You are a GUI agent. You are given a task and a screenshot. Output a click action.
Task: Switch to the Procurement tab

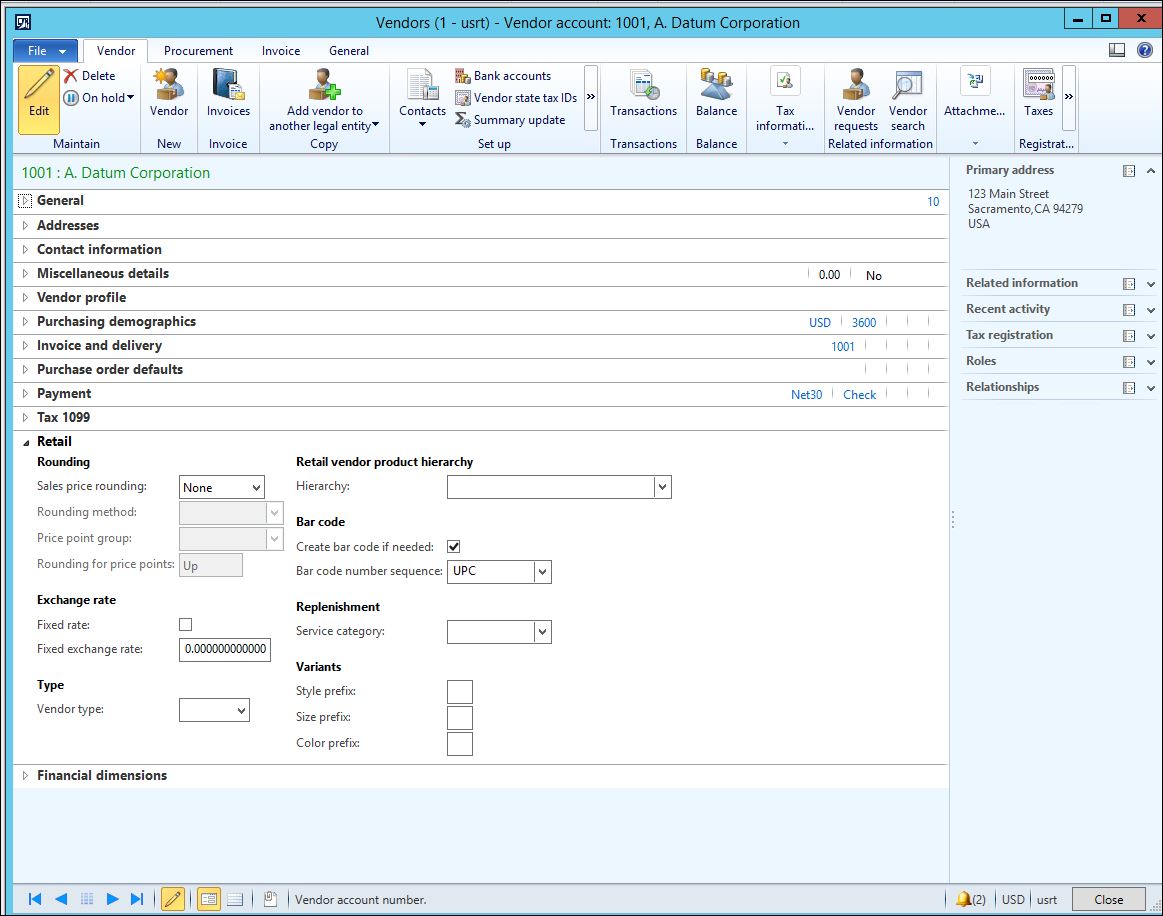point(198,51)
